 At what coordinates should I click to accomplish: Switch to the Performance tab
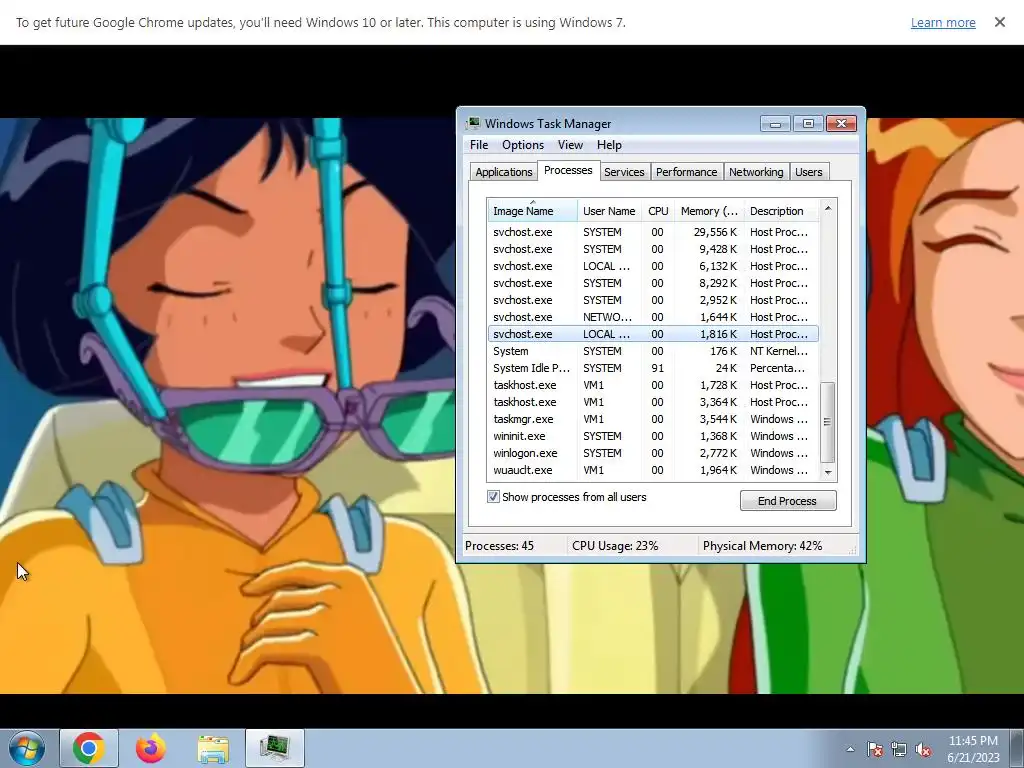click(x=686, y=172)
